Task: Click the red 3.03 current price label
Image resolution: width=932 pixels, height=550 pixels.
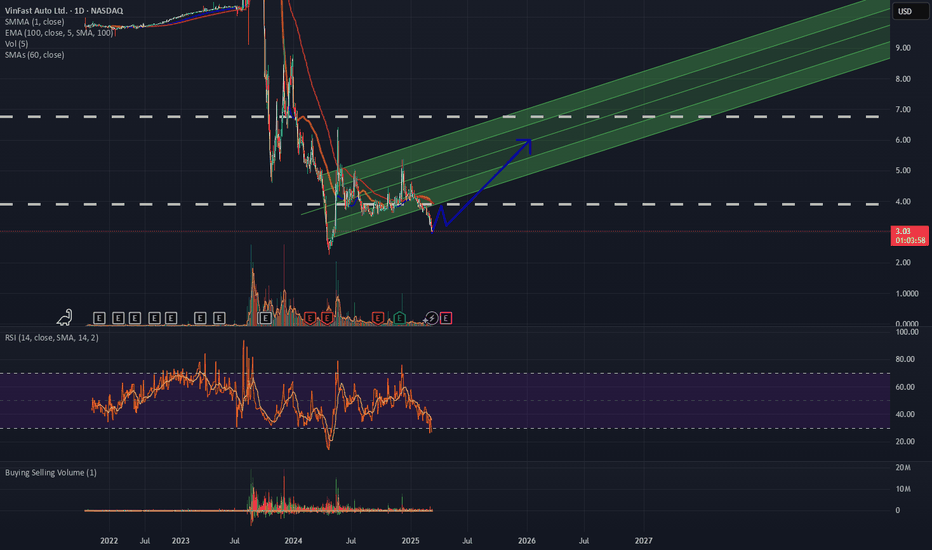Action: (x=909, y=235)
